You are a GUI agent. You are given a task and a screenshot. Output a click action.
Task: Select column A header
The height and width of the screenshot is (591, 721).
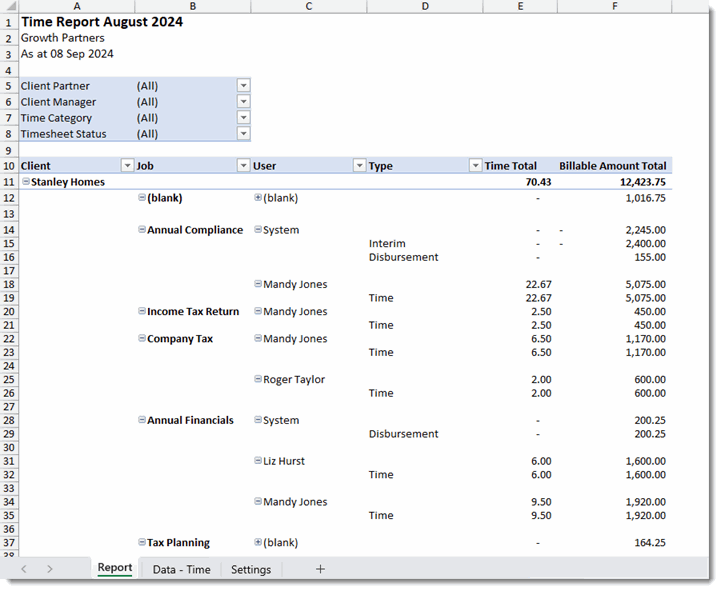coord(77,6)
